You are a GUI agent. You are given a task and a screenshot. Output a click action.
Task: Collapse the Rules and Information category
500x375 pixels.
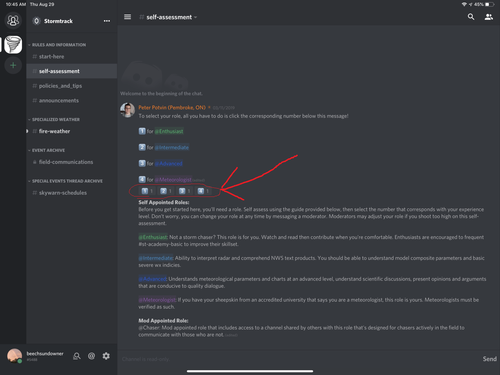pos(57,45)
